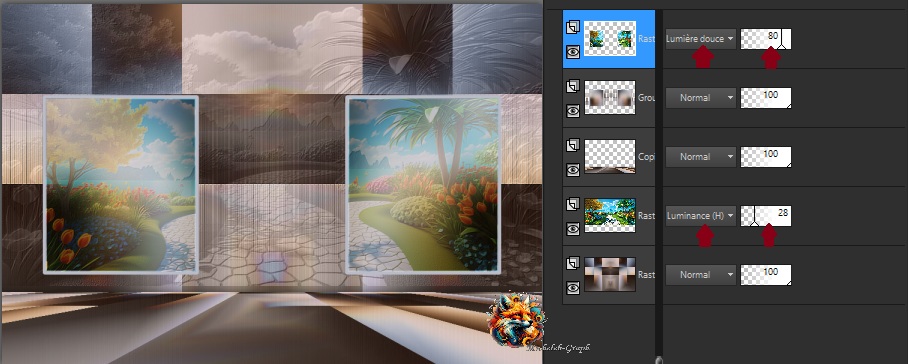
Task: Hide the Copy layer with its eye icon
Action: [x=573, y=170]
